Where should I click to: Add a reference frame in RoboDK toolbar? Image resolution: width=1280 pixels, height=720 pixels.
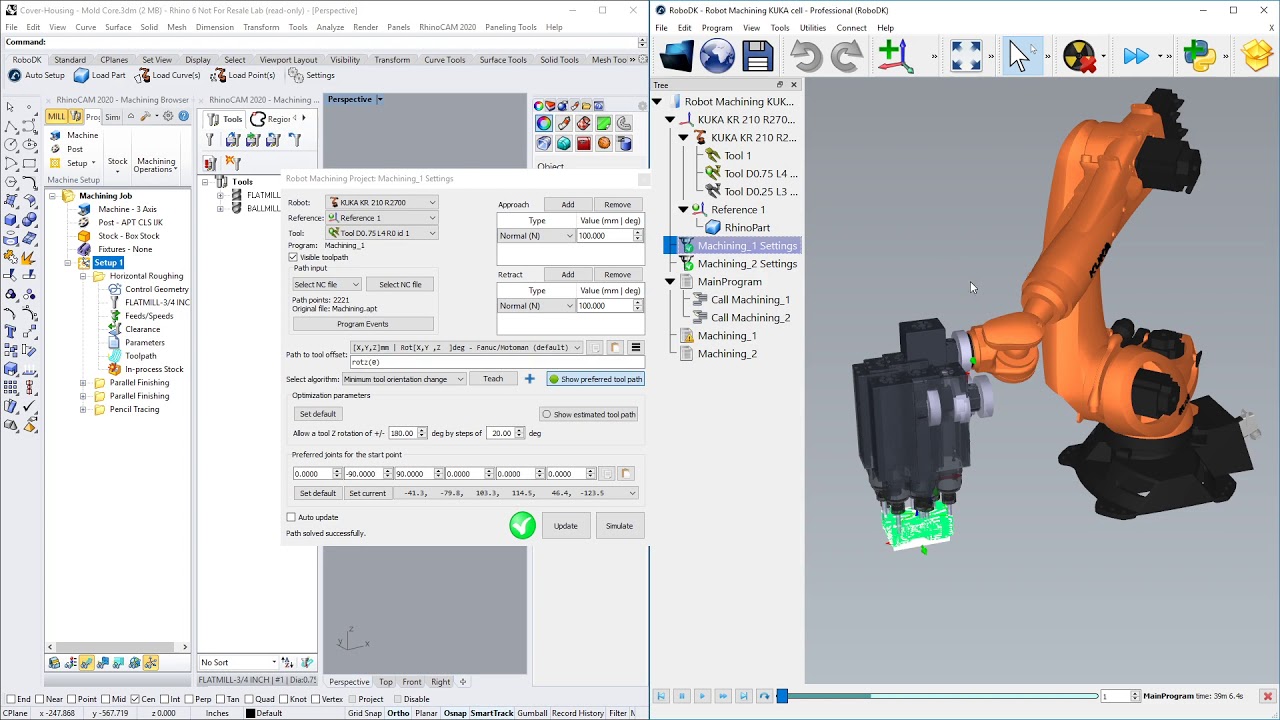[896, 56]
